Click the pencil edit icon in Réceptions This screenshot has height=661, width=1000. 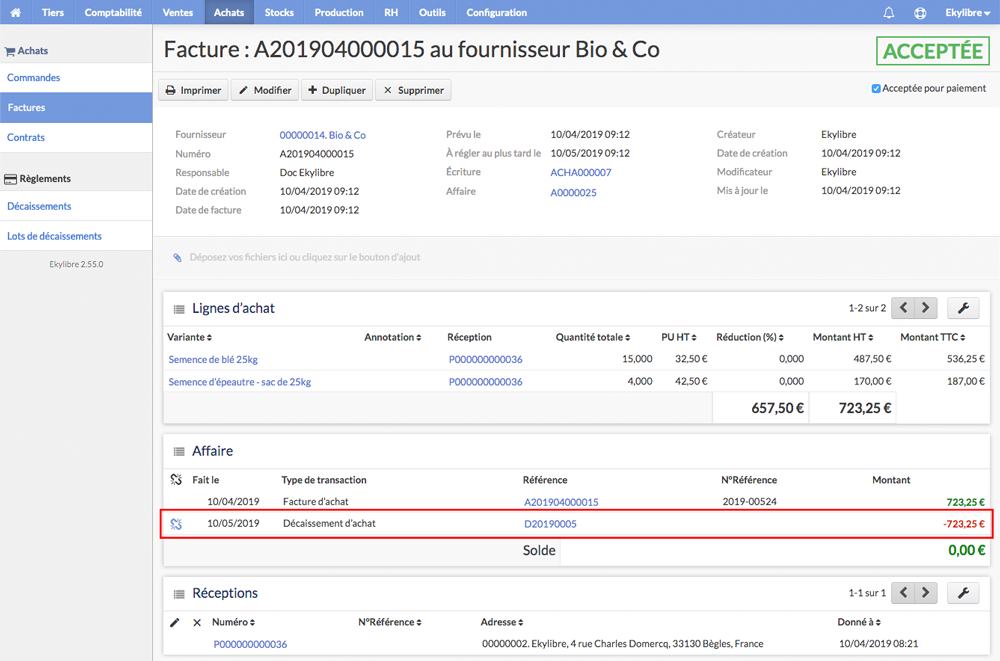pyautogui.click(x=175, y=622)
